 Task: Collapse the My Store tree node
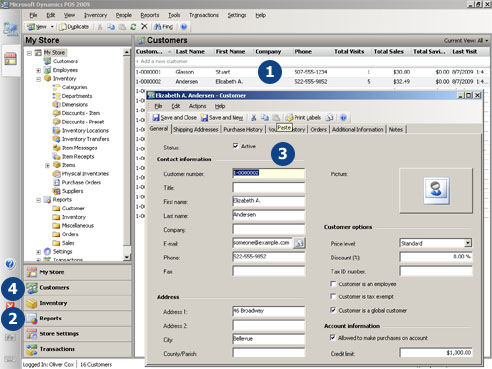click(29, 53)
